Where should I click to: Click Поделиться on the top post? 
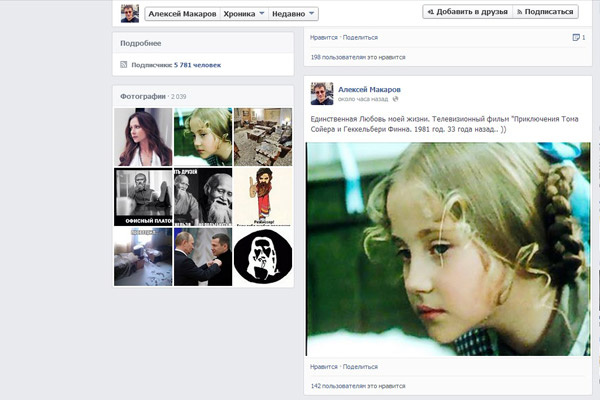click(360, 38)
